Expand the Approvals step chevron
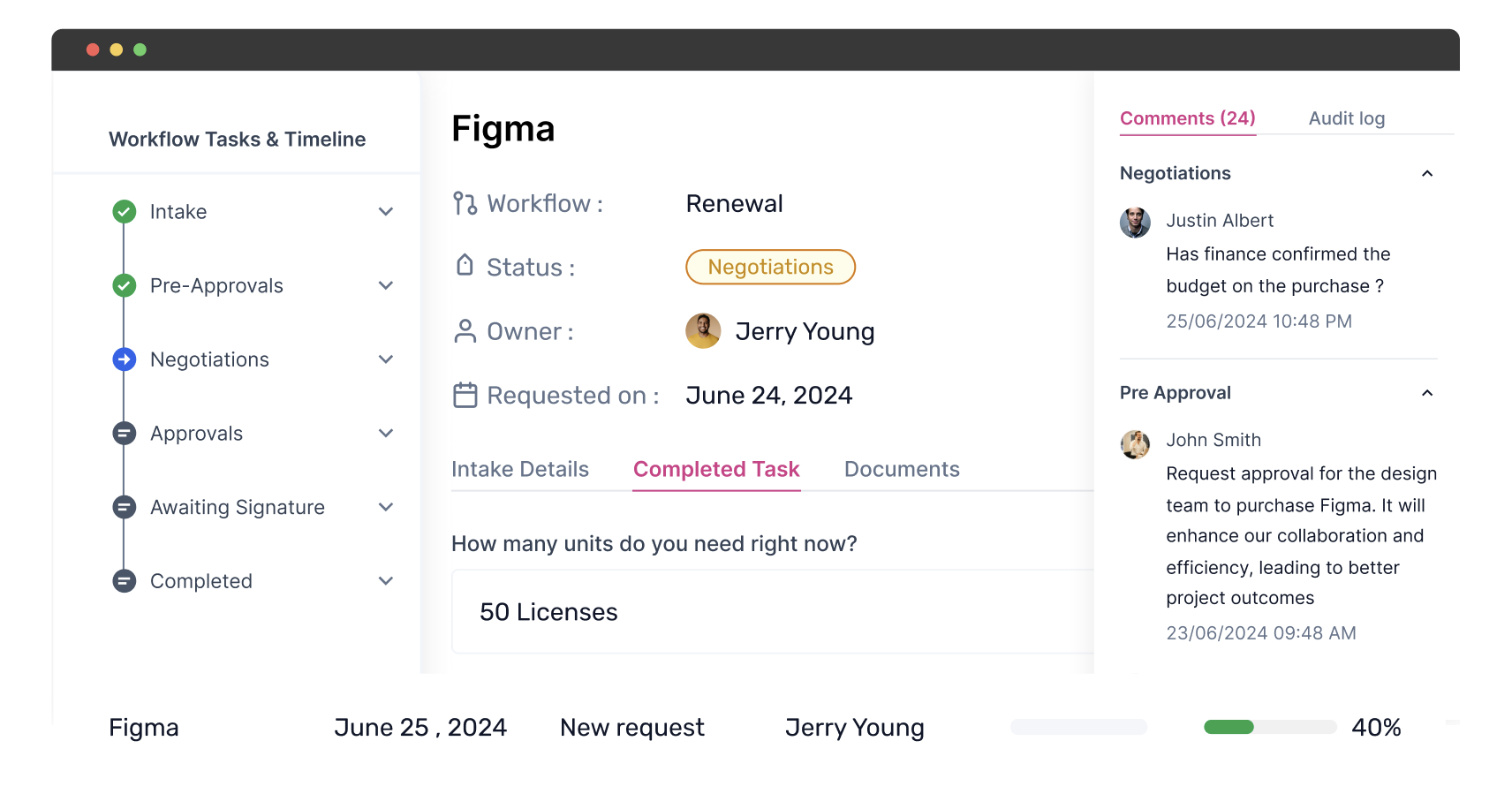 [386, 434]
